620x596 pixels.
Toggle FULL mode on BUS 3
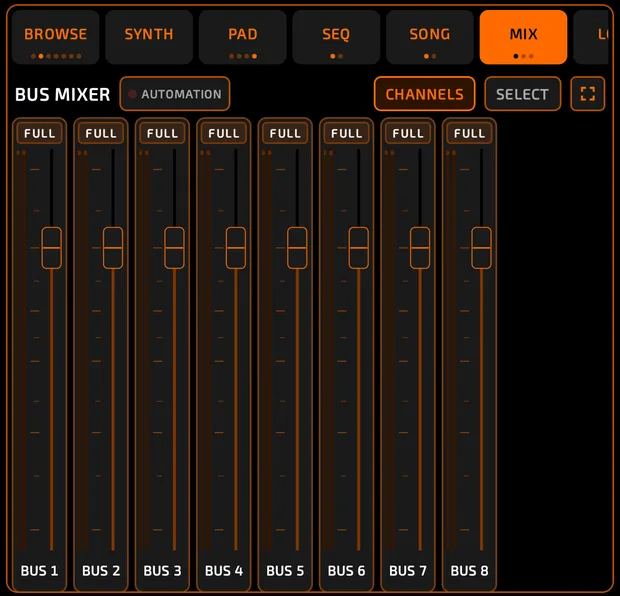click(x=162, y=133)
